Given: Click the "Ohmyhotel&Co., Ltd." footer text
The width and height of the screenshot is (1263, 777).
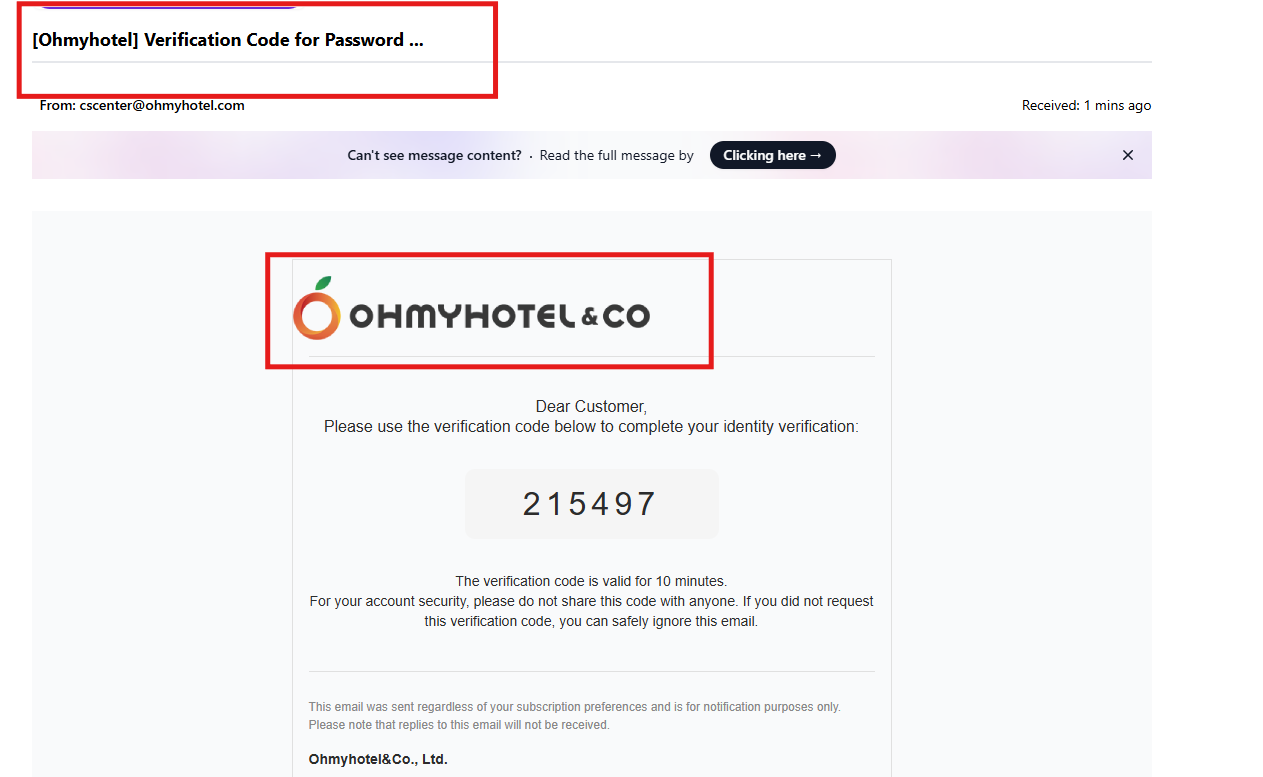Looking at the screenshot, I should [x=378, y=759].
